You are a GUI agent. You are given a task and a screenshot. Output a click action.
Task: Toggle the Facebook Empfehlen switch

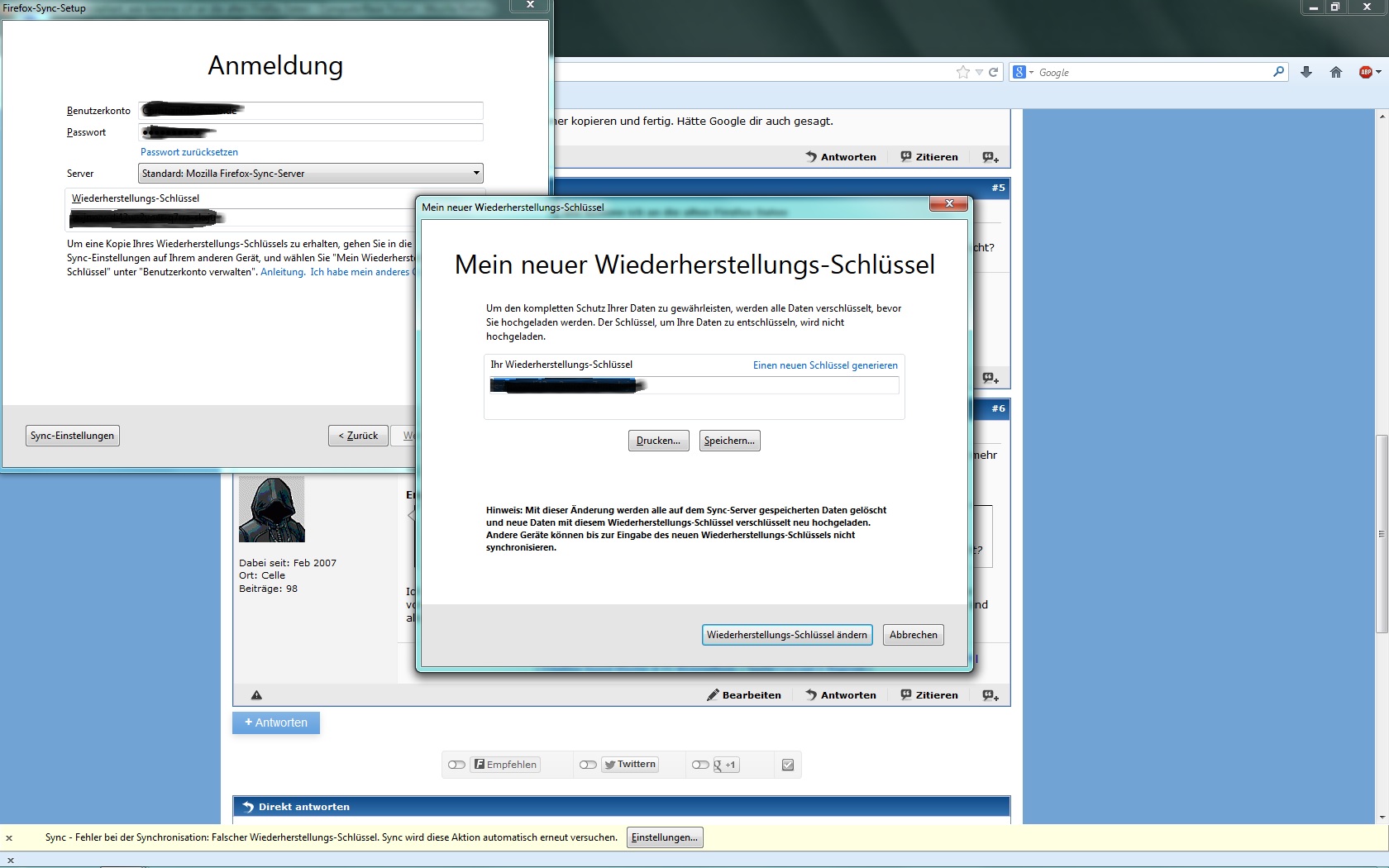point(456,765)
